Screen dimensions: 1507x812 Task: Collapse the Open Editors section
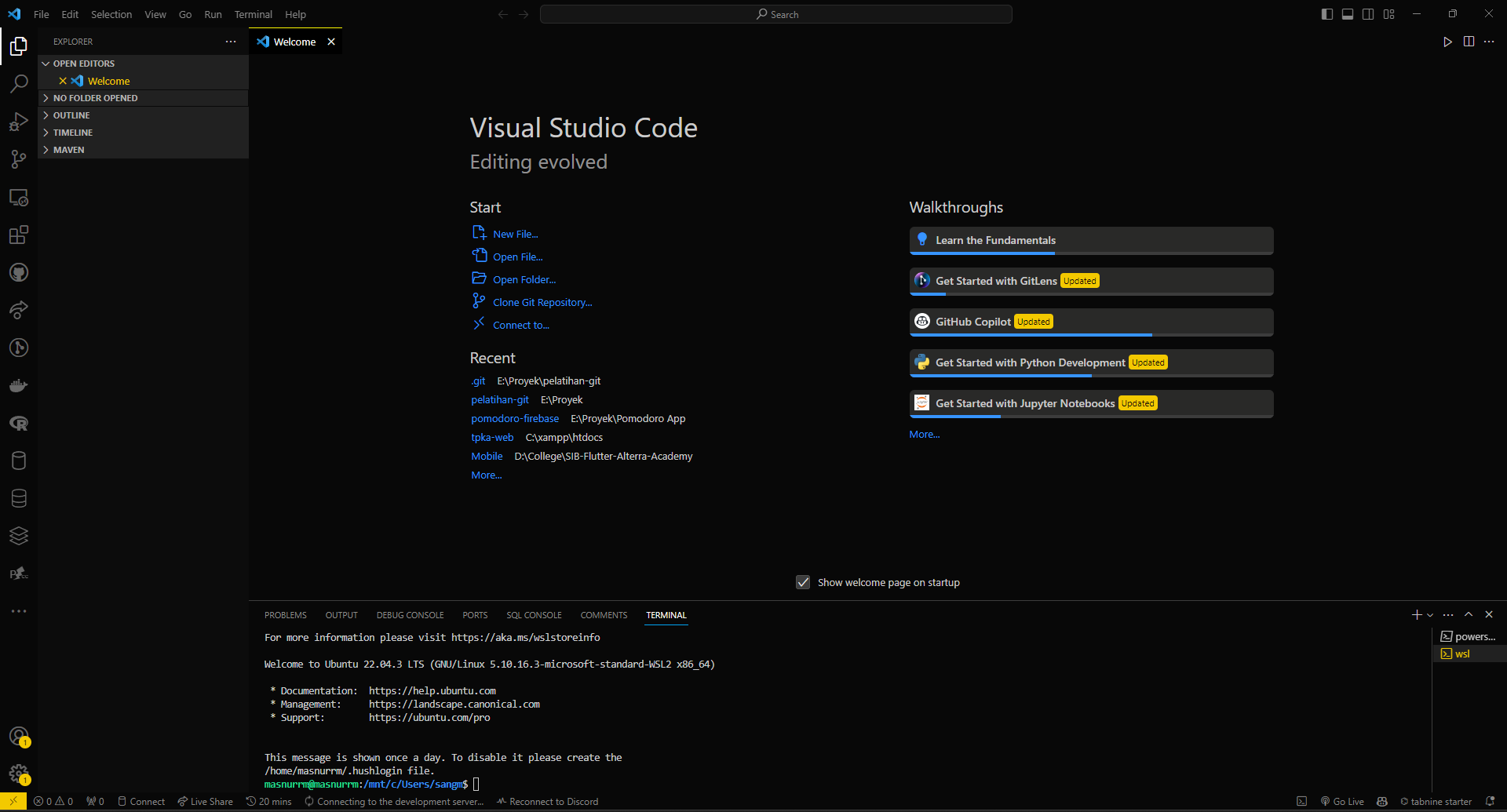pos(143,64)
